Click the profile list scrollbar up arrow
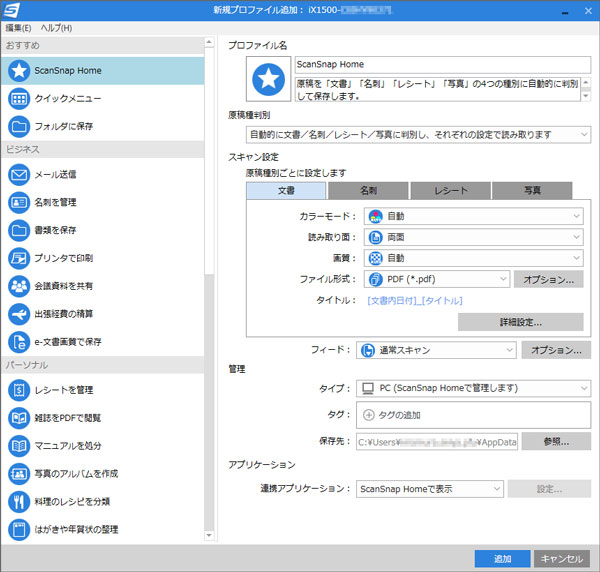Viewport: 600px width, 572px height. pyautogui.click(x=209, y=42)
